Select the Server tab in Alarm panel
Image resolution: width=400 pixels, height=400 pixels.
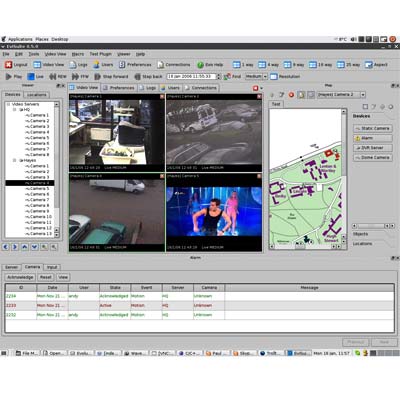pyautogui.click(x=11, y=267)
